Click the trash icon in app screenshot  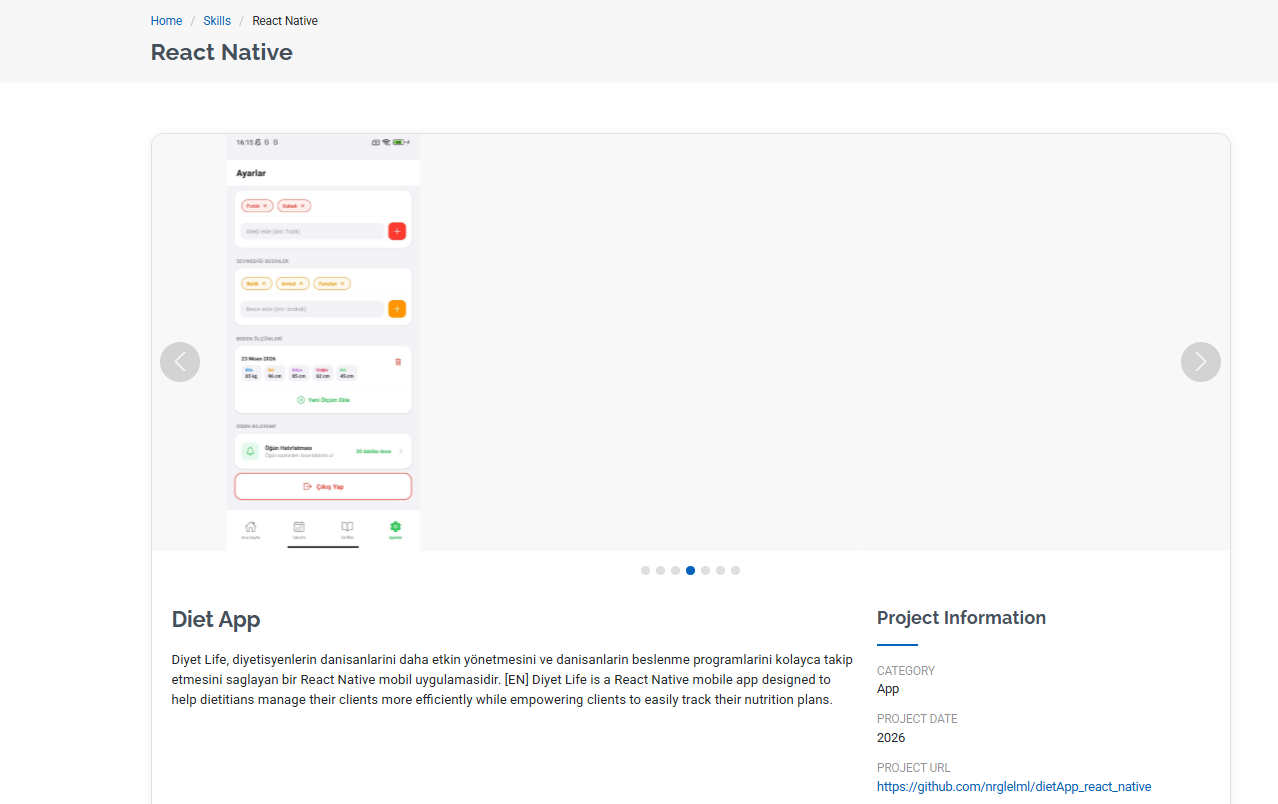[x=398, y=361]
